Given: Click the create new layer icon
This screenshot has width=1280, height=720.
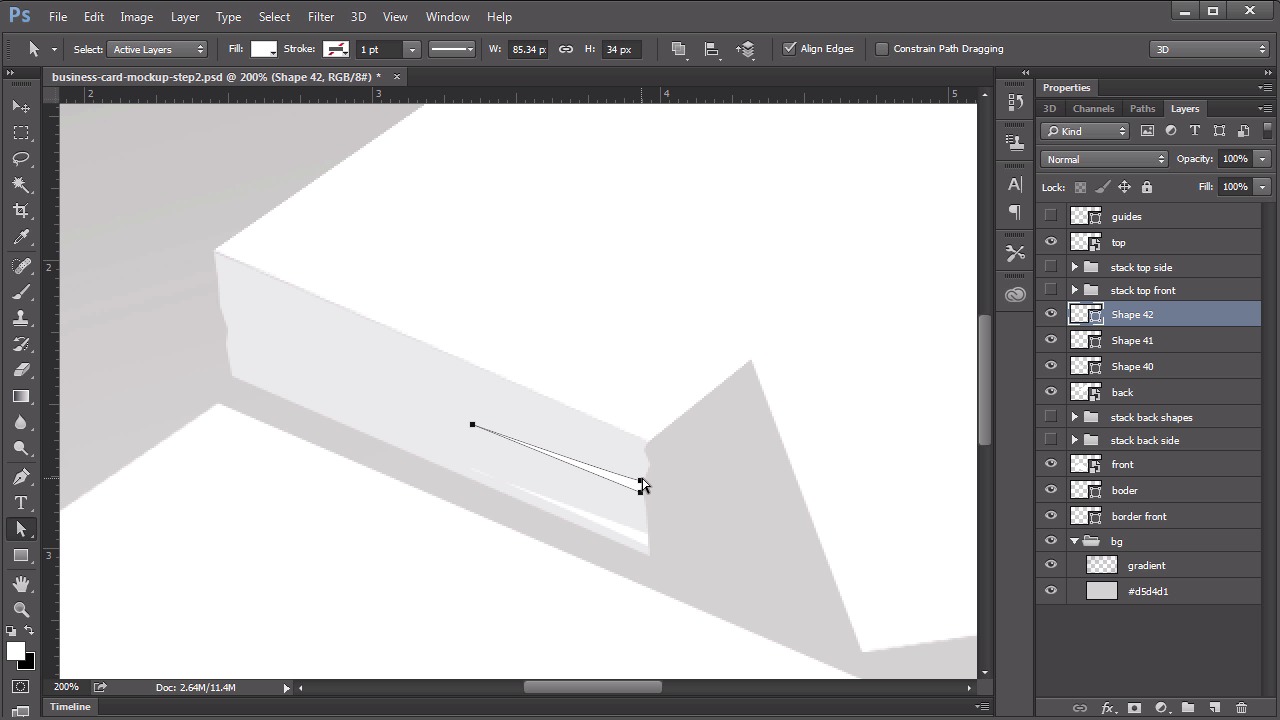Looking at the screenshot, I should (x=1215, y=708).
